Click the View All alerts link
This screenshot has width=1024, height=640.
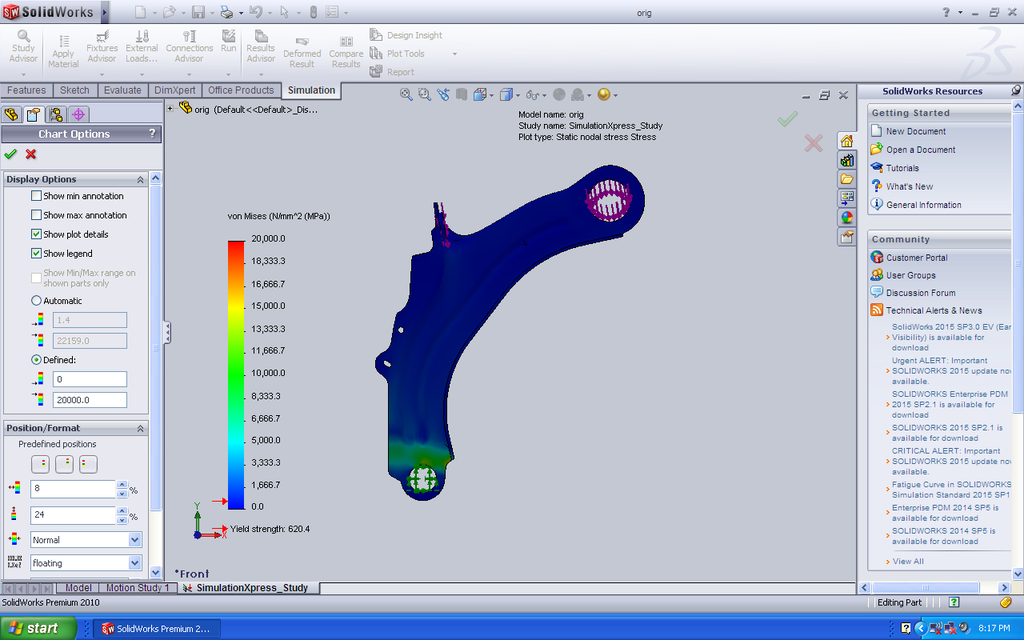pos(908,561)
